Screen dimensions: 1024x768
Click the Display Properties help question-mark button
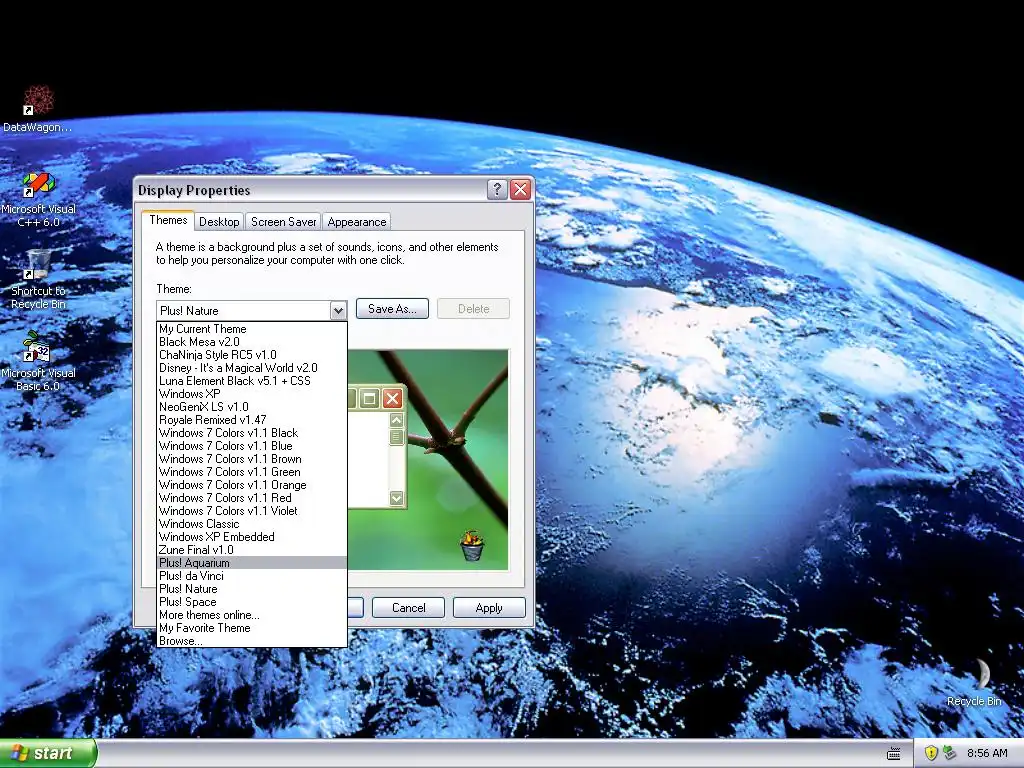(x=497, y=189)
